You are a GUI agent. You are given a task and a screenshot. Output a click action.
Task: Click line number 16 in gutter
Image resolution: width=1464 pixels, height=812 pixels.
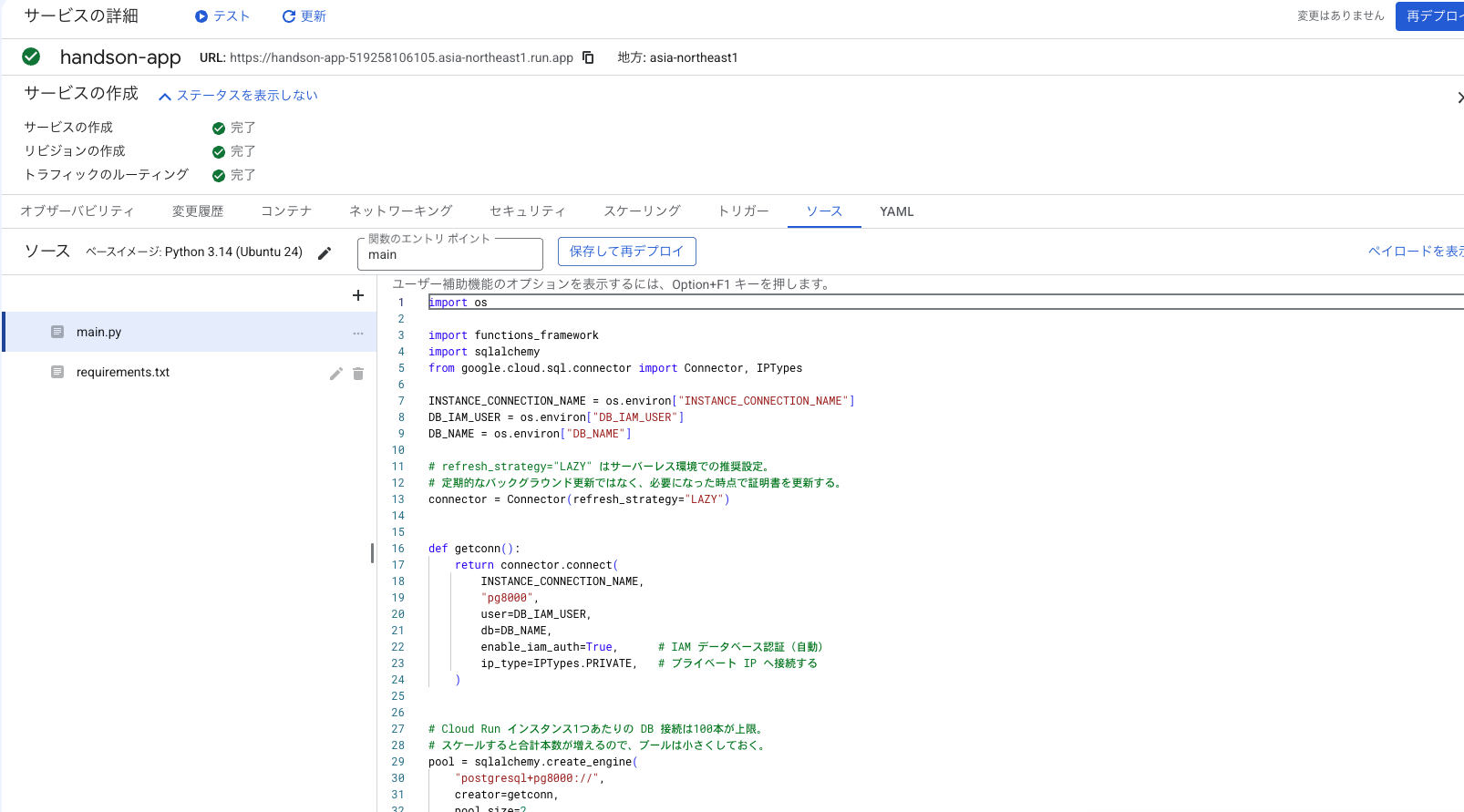coord(397,549)
